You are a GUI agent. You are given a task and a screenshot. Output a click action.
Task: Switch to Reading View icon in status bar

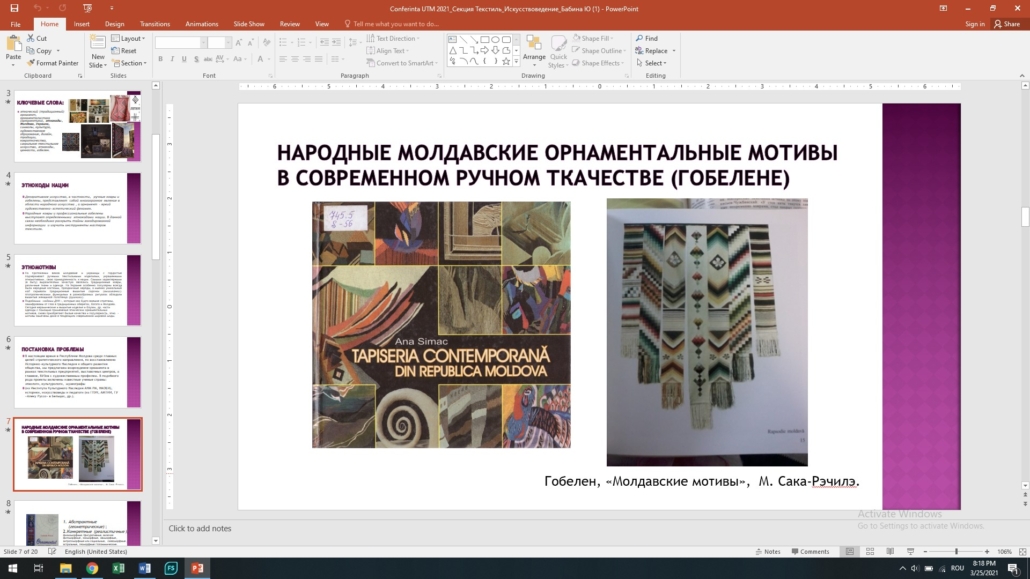890,551
